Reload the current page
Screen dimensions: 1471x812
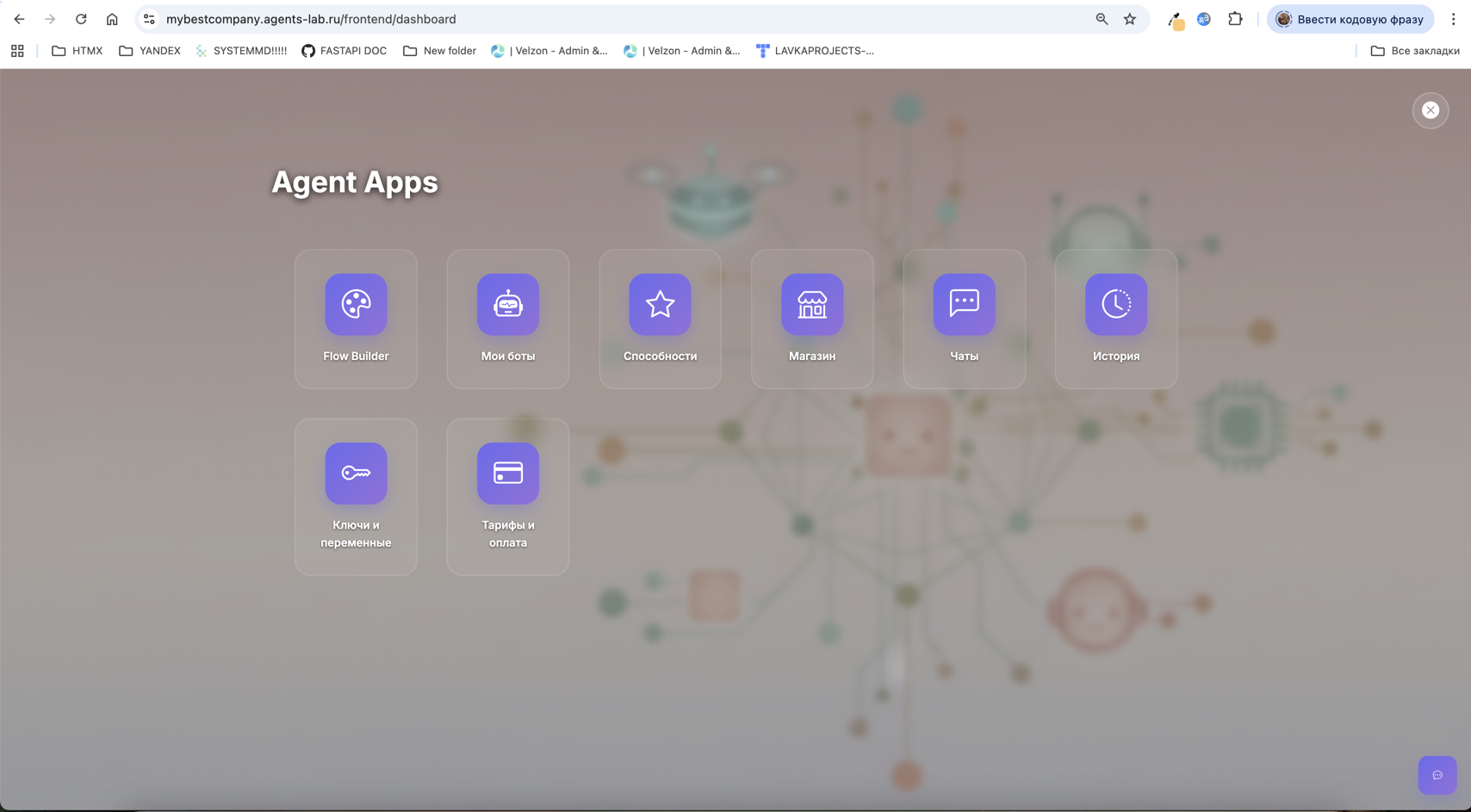pos(81,19)
